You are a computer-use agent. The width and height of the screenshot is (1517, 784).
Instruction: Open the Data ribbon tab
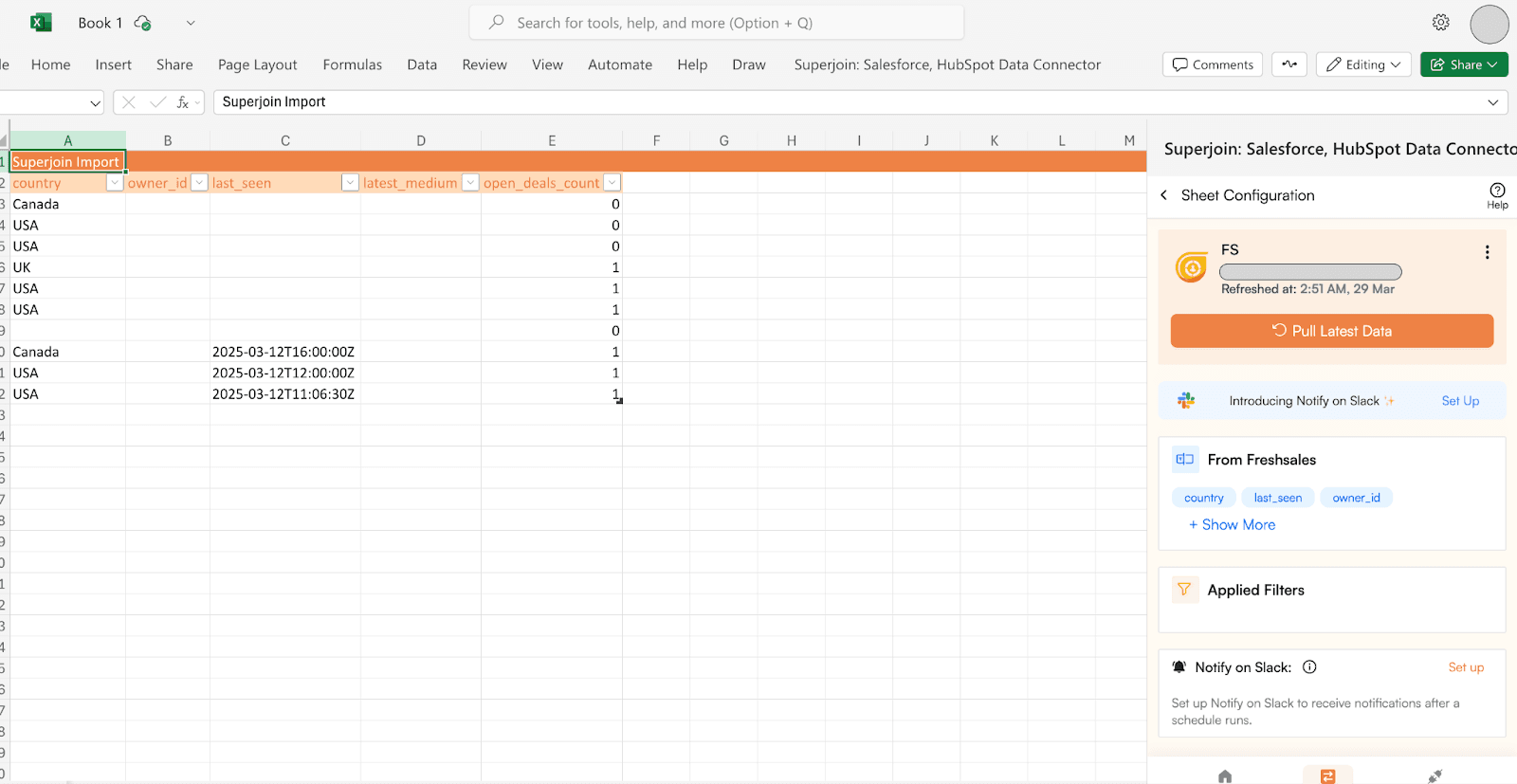[422, 64]
